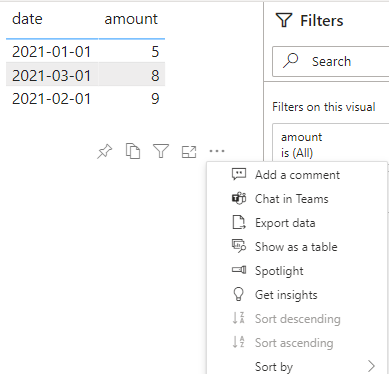
Task: Expand Sort by chevron arrow
Action: tap(371, 366)
